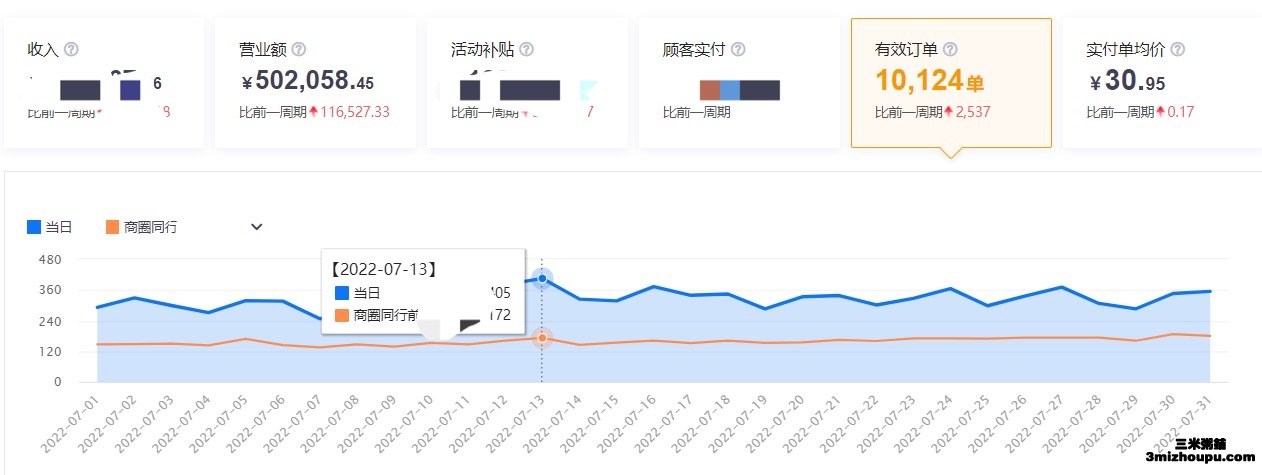Toggle the 当日 legend series
The height and width of the screenshot is (475, 1262).
pos(50,227)
